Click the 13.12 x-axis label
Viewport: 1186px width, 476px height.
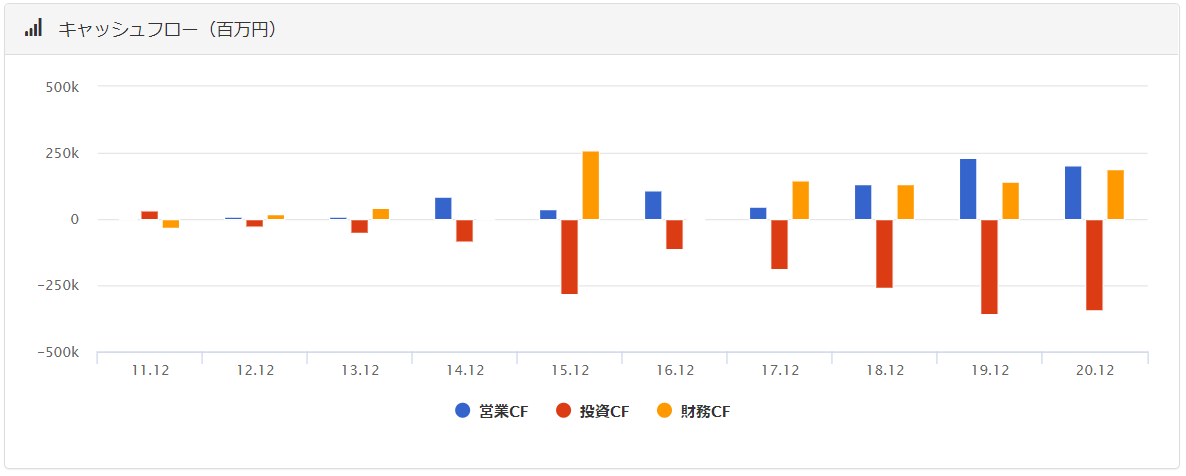[x=360, y=371]
